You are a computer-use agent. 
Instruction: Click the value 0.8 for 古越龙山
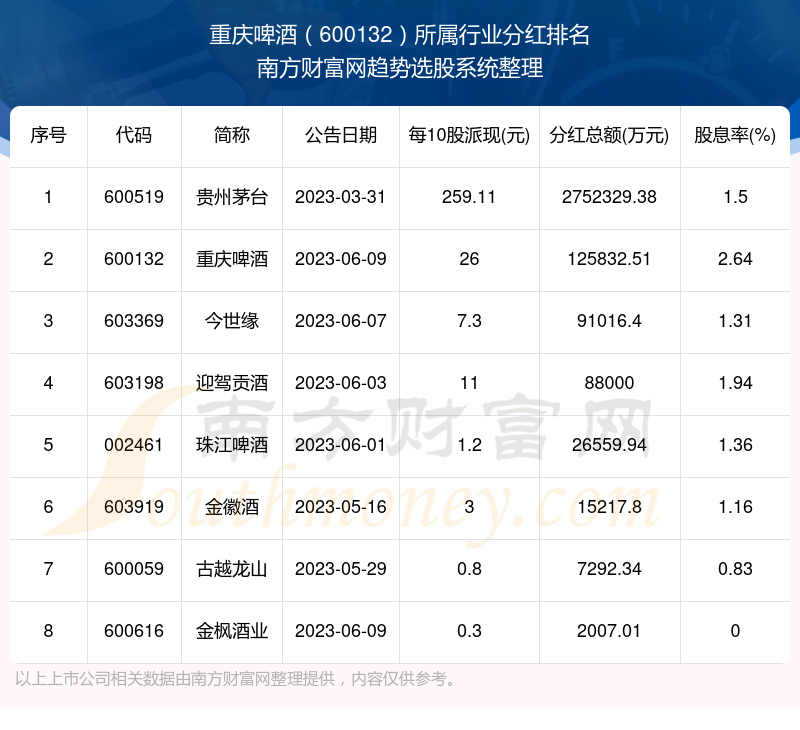(469, 569)
